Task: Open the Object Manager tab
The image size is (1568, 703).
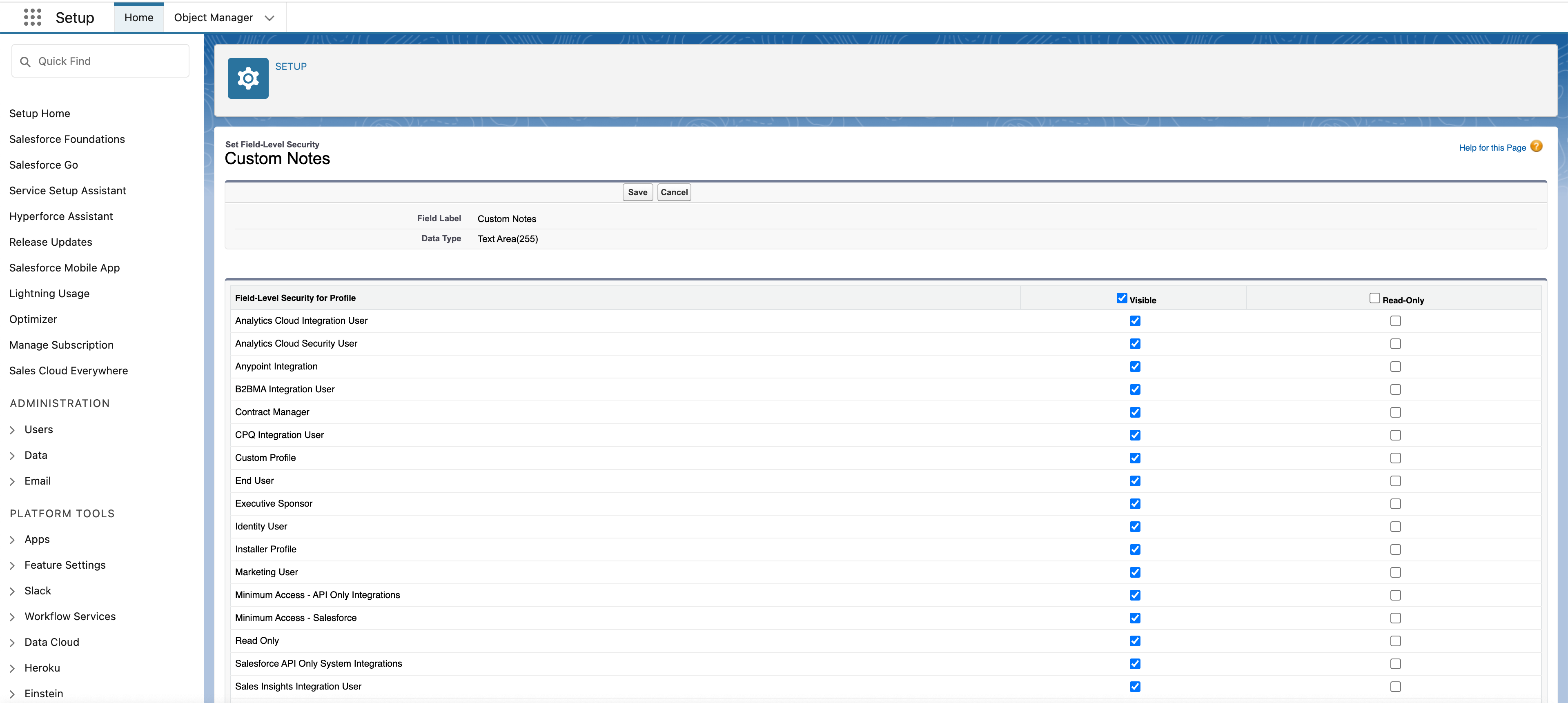Action: click(x=213, y=18)
